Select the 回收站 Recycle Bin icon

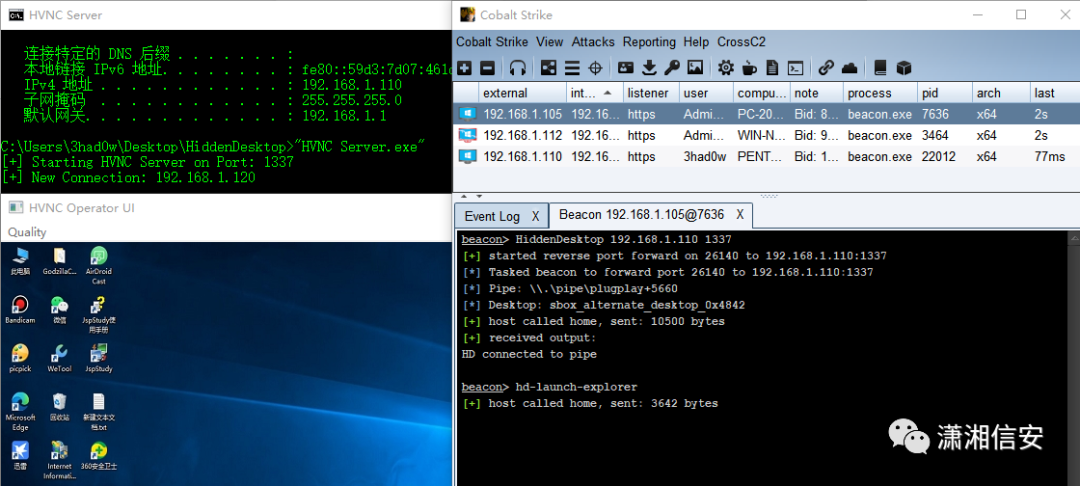coord(59,407)
